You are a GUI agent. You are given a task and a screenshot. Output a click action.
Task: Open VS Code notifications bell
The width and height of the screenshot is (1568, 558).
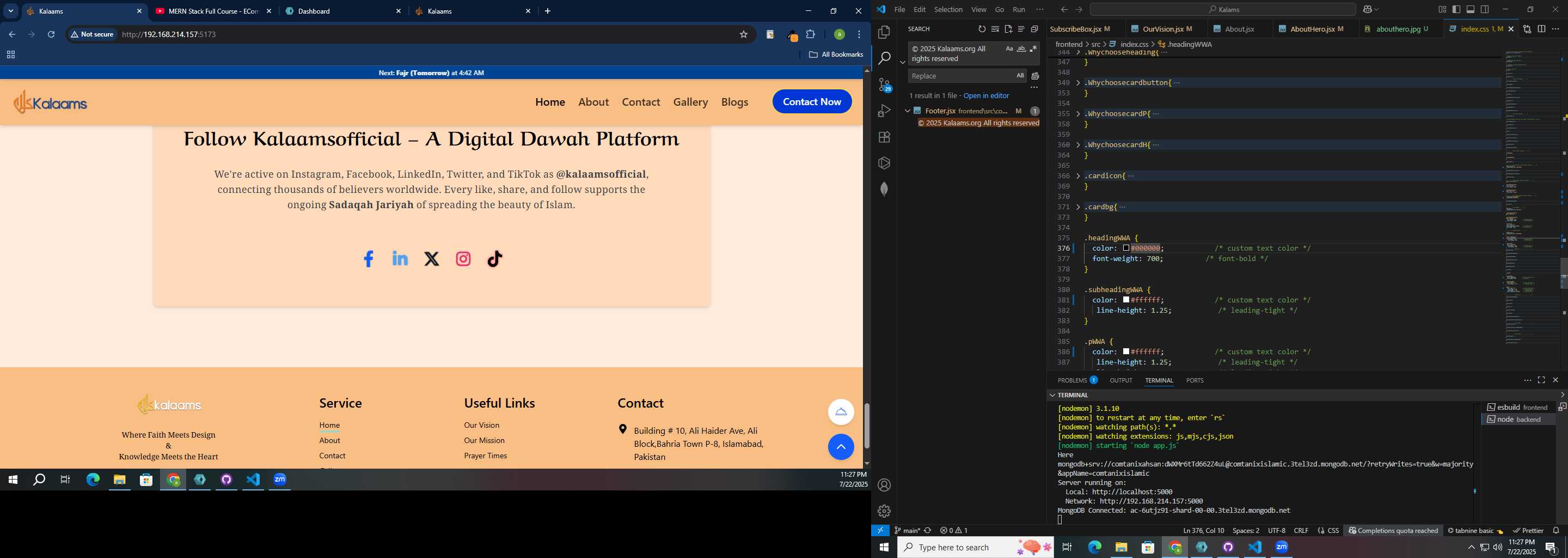1556,531
